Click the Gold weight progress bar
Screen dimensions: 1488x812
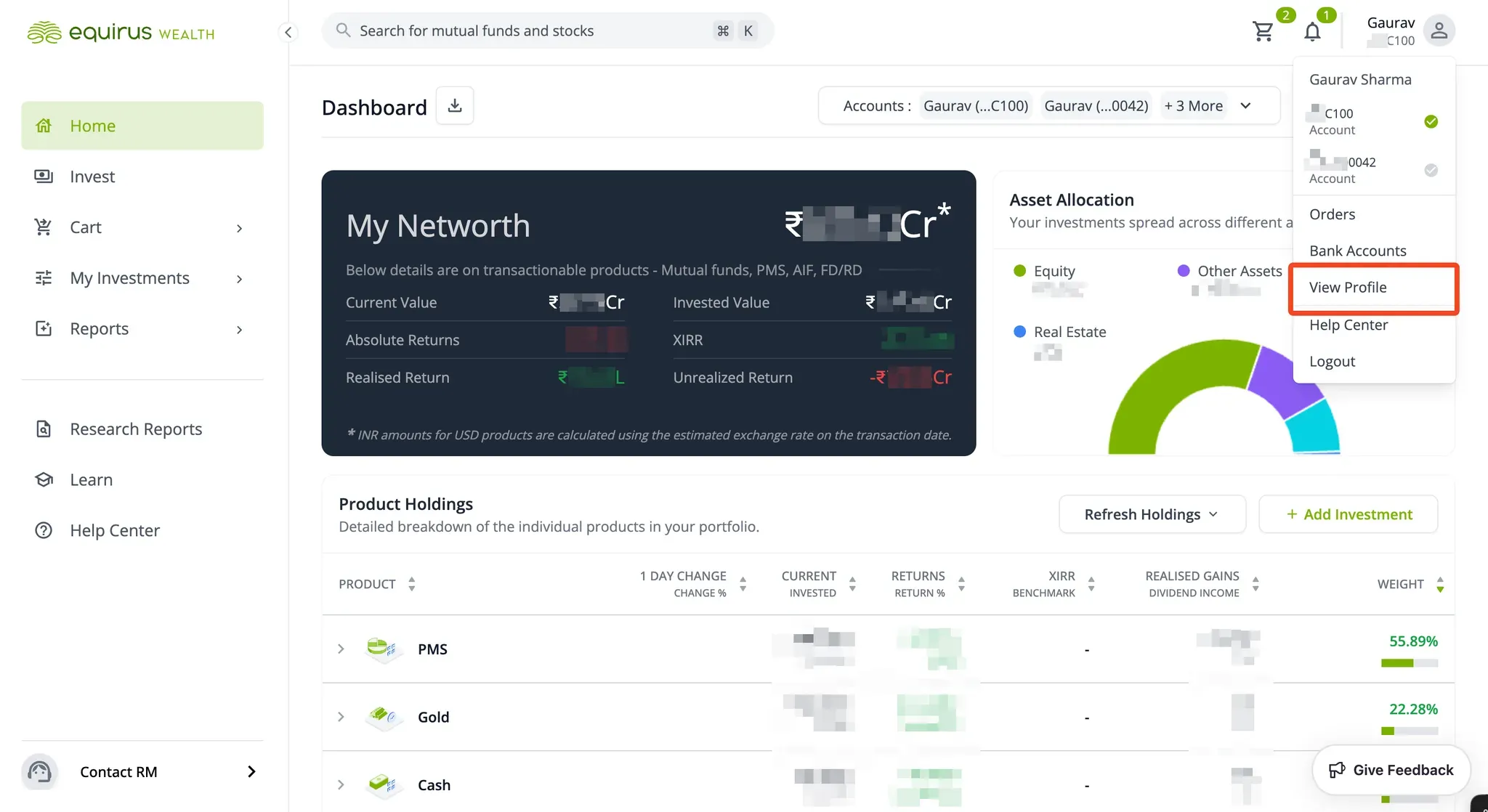pos(1410,731)
